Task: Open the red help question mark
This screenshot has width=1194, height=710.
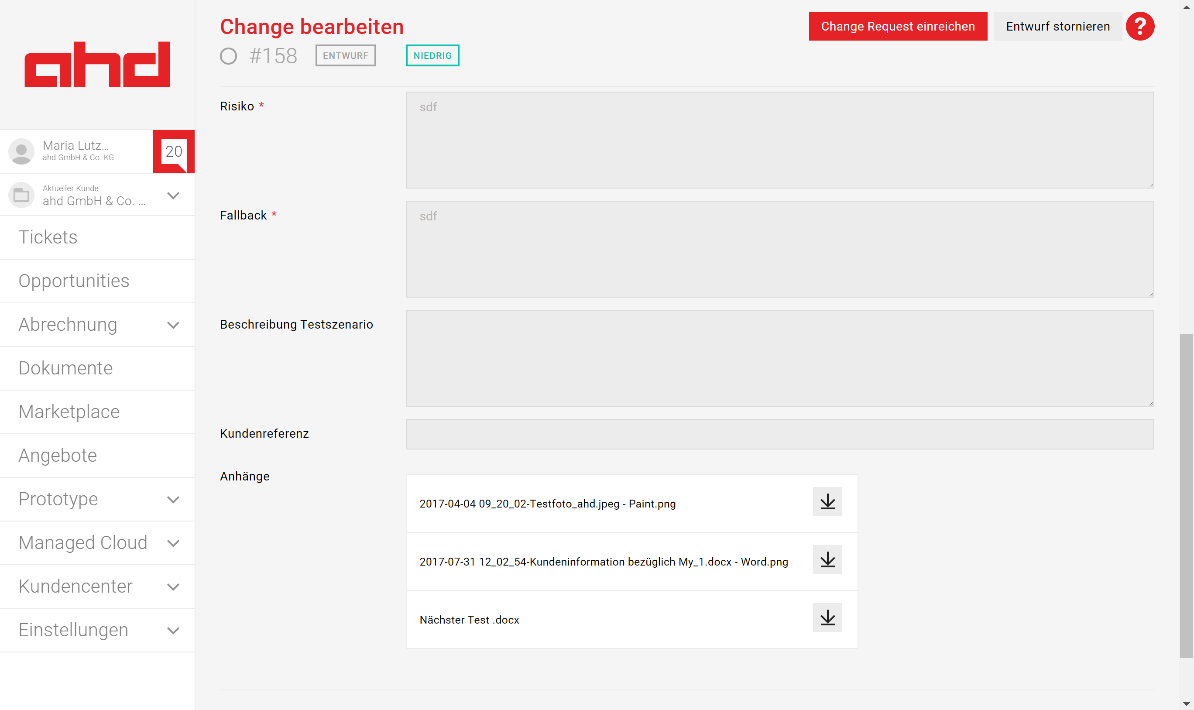Action: click(x=1140, y=27)
